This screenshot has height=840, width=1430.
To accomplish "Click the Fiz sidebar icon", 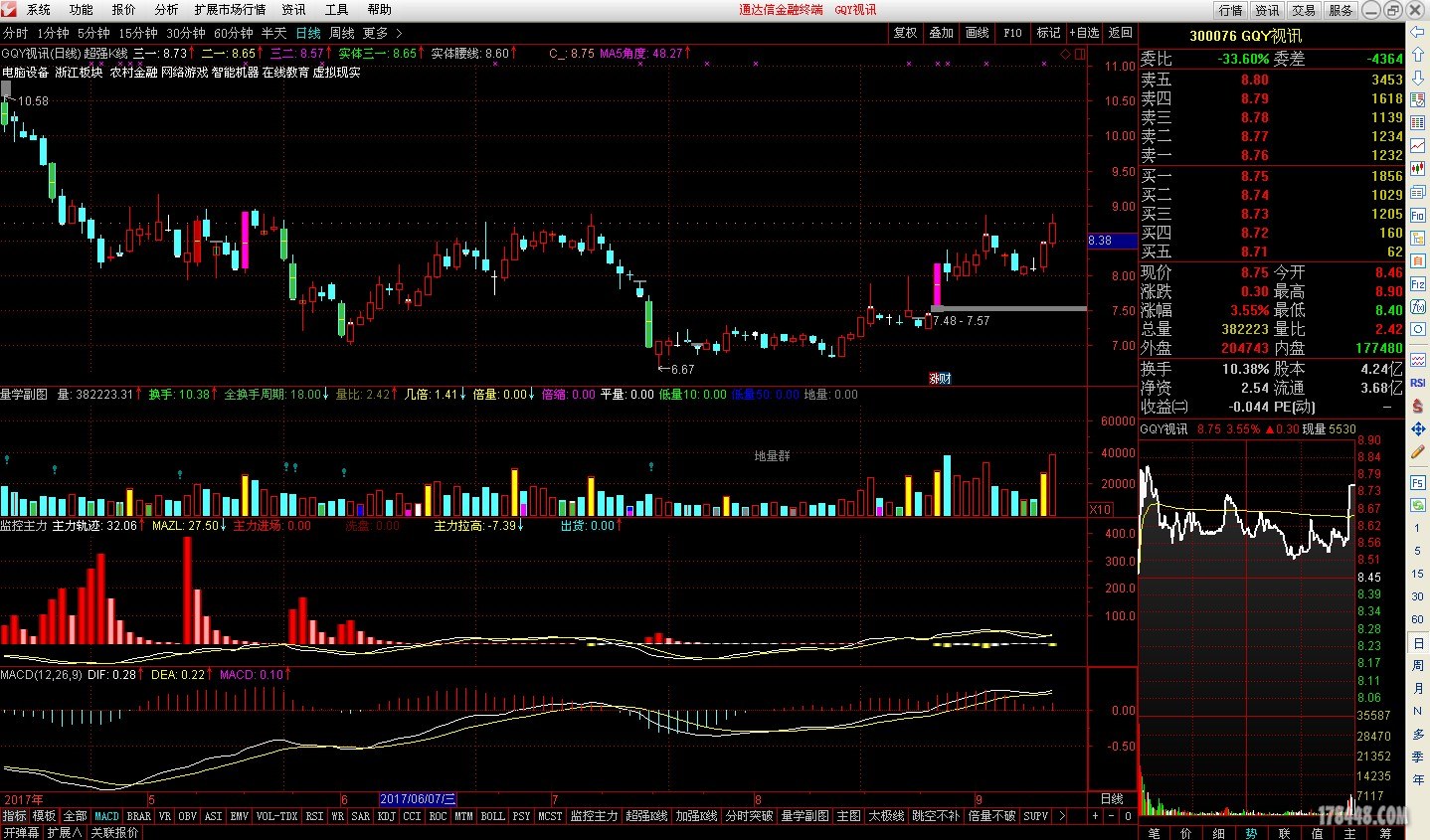I will click(x=1418, y=284).
